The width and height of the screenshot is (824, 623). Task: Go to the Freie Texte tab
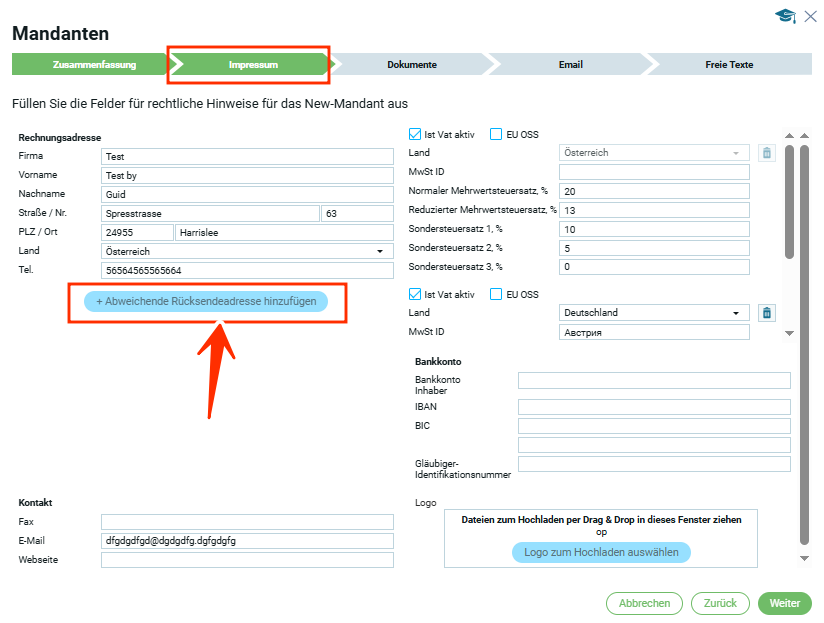(728, 65)
